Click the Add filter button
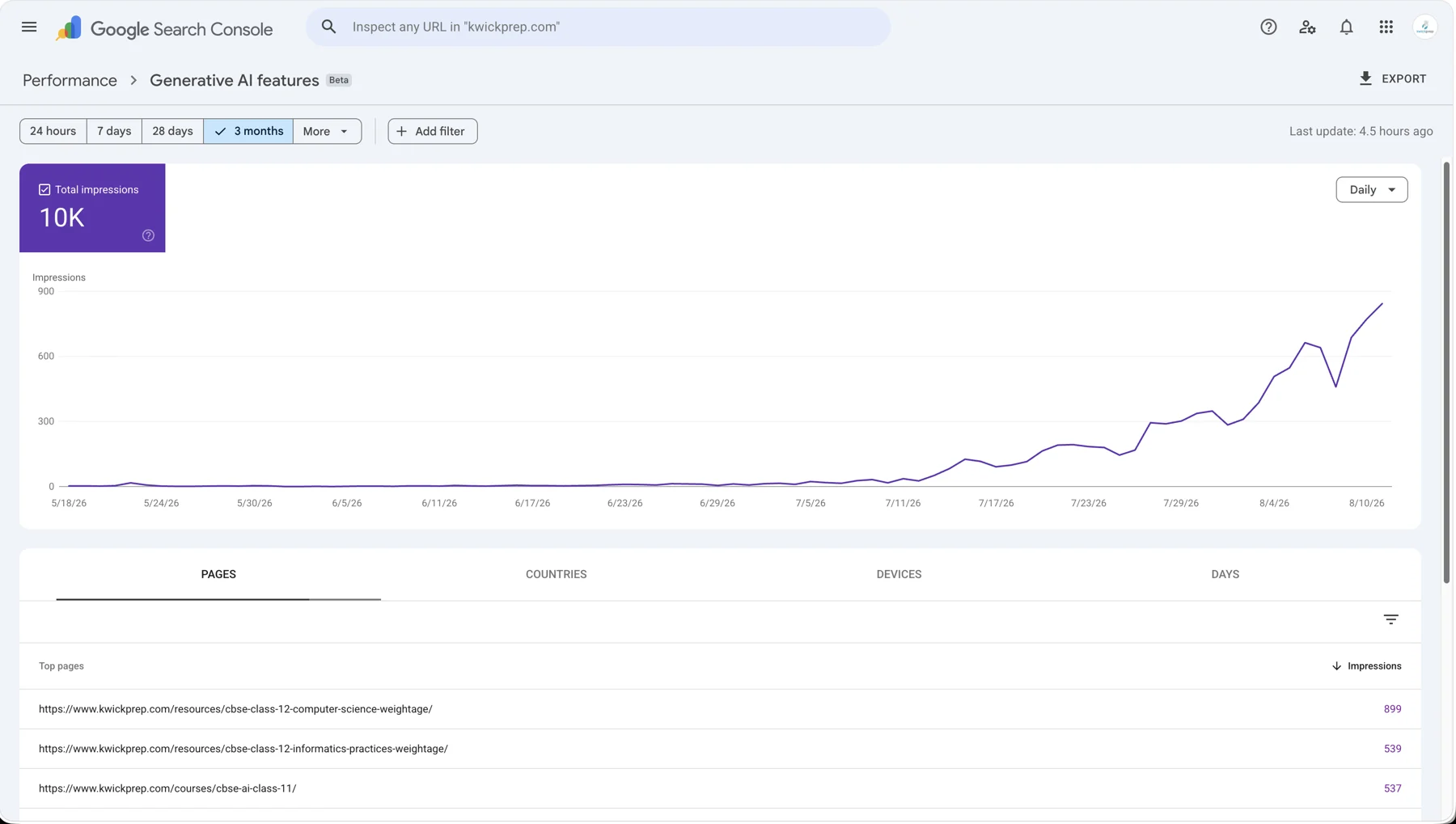Screen dimensions: 1456x824 click(x=433, y=131)
